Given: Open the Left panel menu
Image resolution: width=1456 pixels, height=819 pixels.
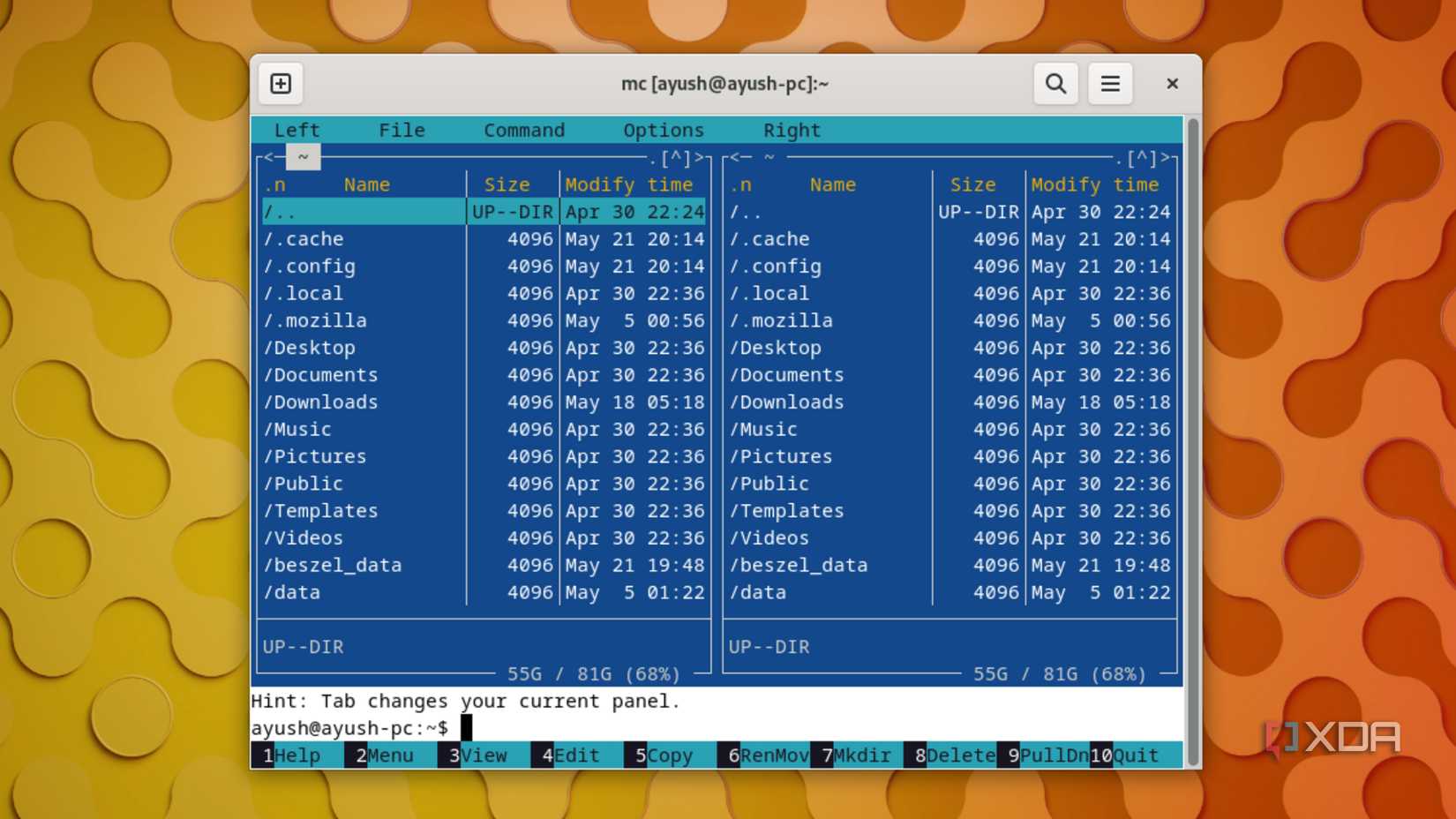Looking at the screenshot, I should tap(296, 130).
